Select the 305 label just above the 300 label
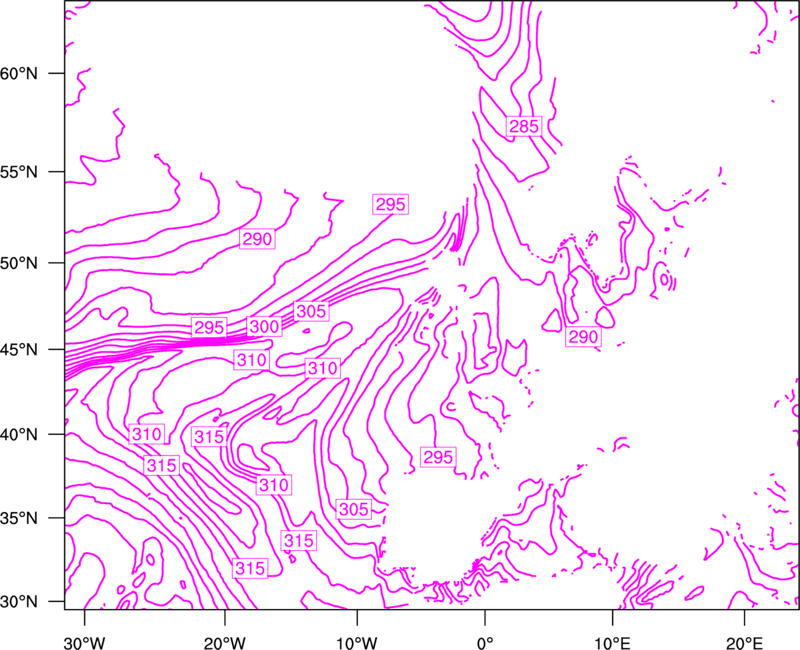This screenshot has width=800, height=650. 311,311
